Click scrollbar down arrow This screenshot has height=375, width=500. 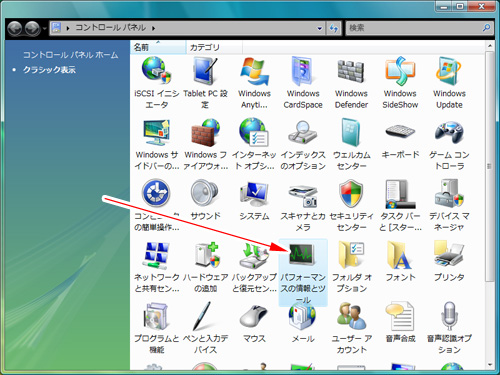pyautogui.click(x=489, y=365)
